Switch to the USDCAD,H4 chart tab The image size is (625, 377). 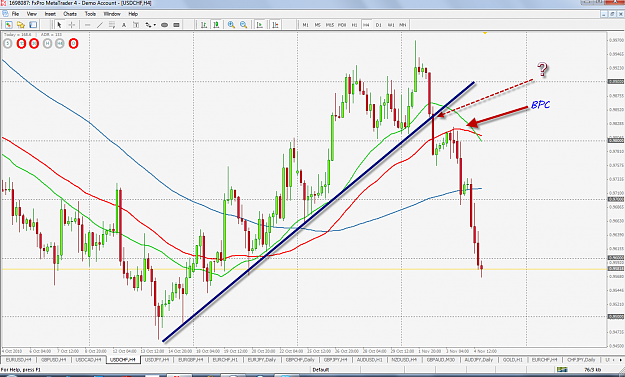[88, 360]
